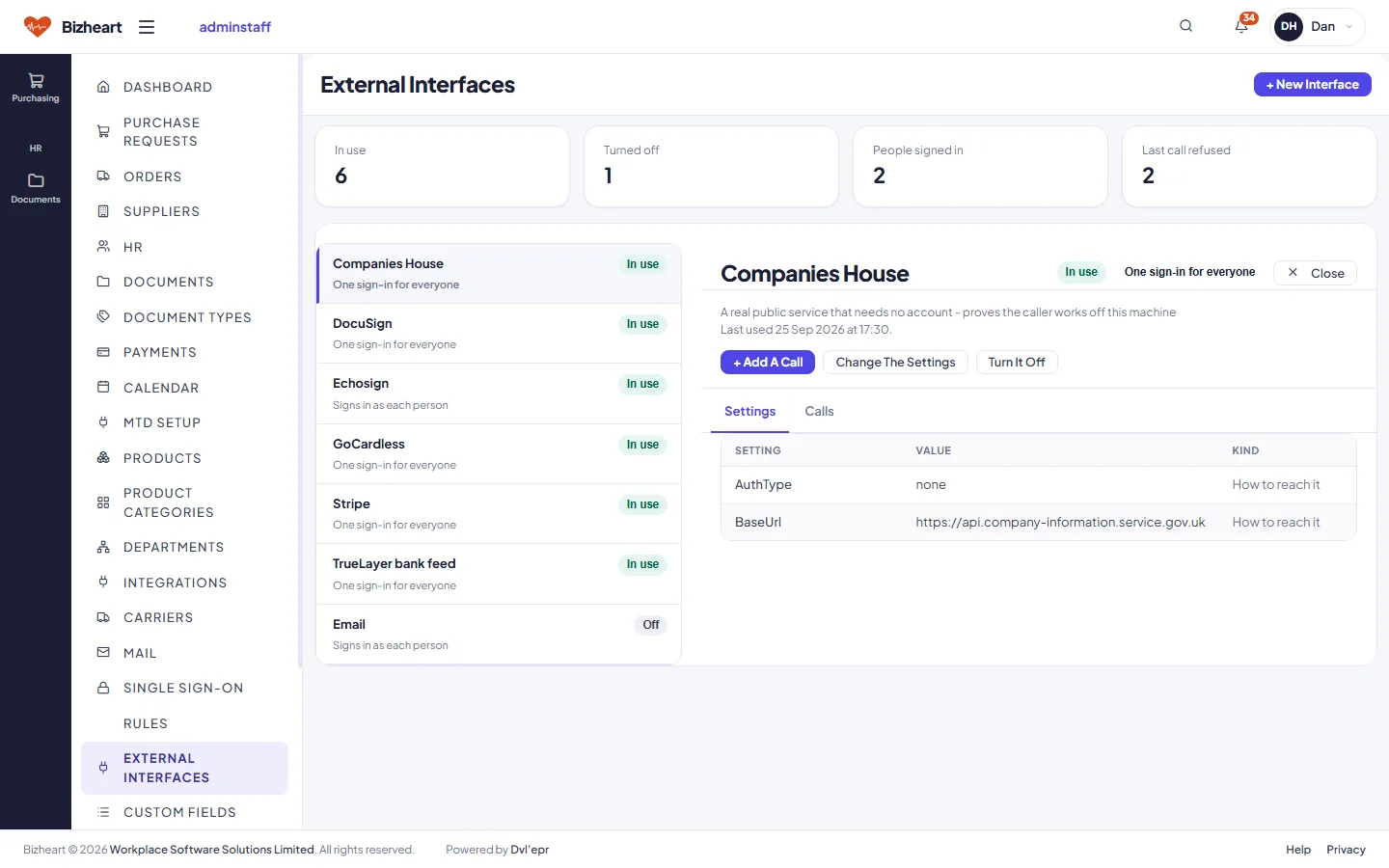This screenshot has height=868, width=1389.
Task: Close the Companies House detail panel
Action: 1316,273
